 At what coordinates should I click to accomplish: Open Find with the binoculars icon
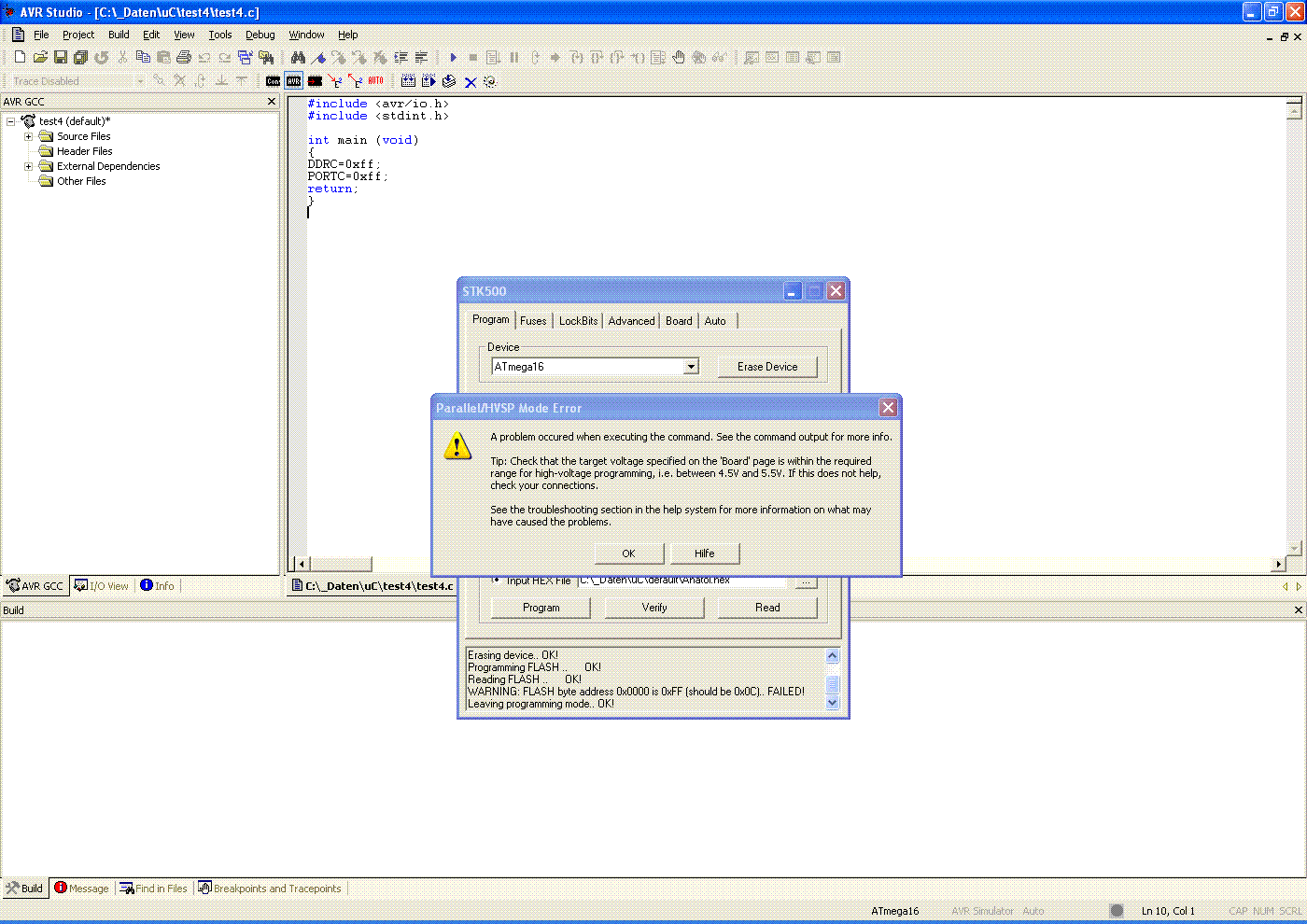(x=298, y=58)
